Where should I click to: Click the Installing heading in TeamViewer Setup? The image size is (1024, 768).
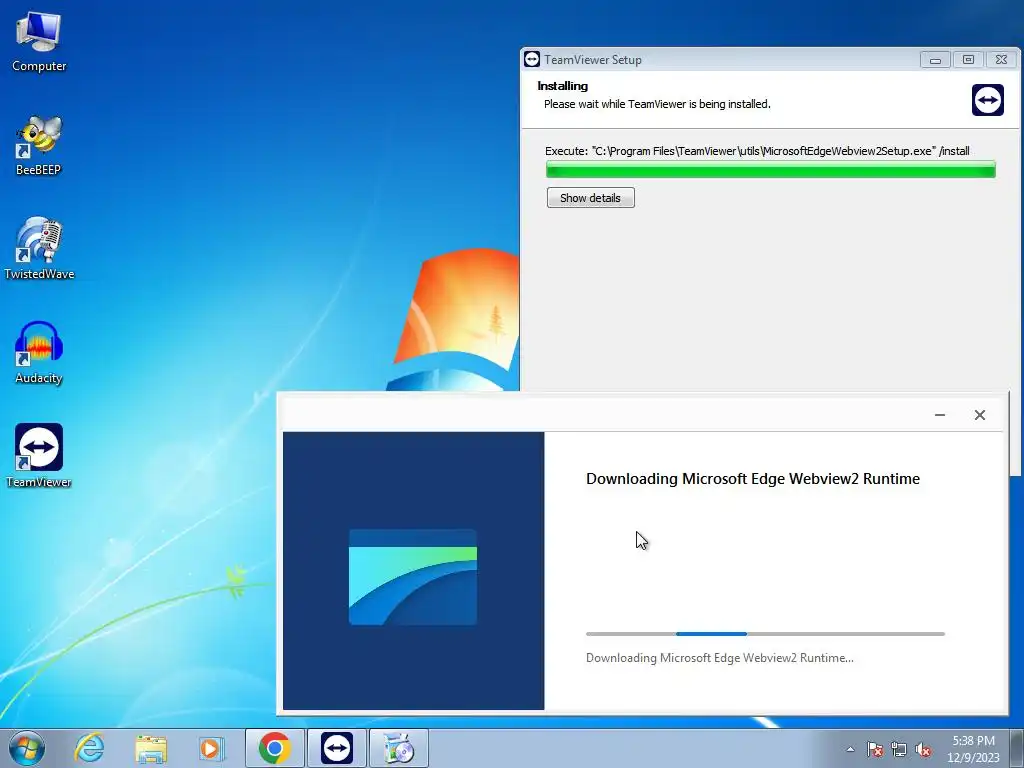point(562,86)
